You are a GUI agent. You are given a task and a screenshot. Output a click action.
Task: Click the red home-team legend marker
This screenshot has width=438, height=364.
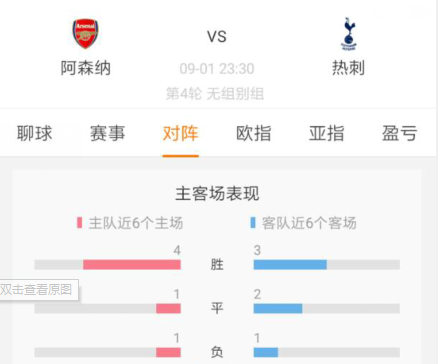[x=79, y=223]
